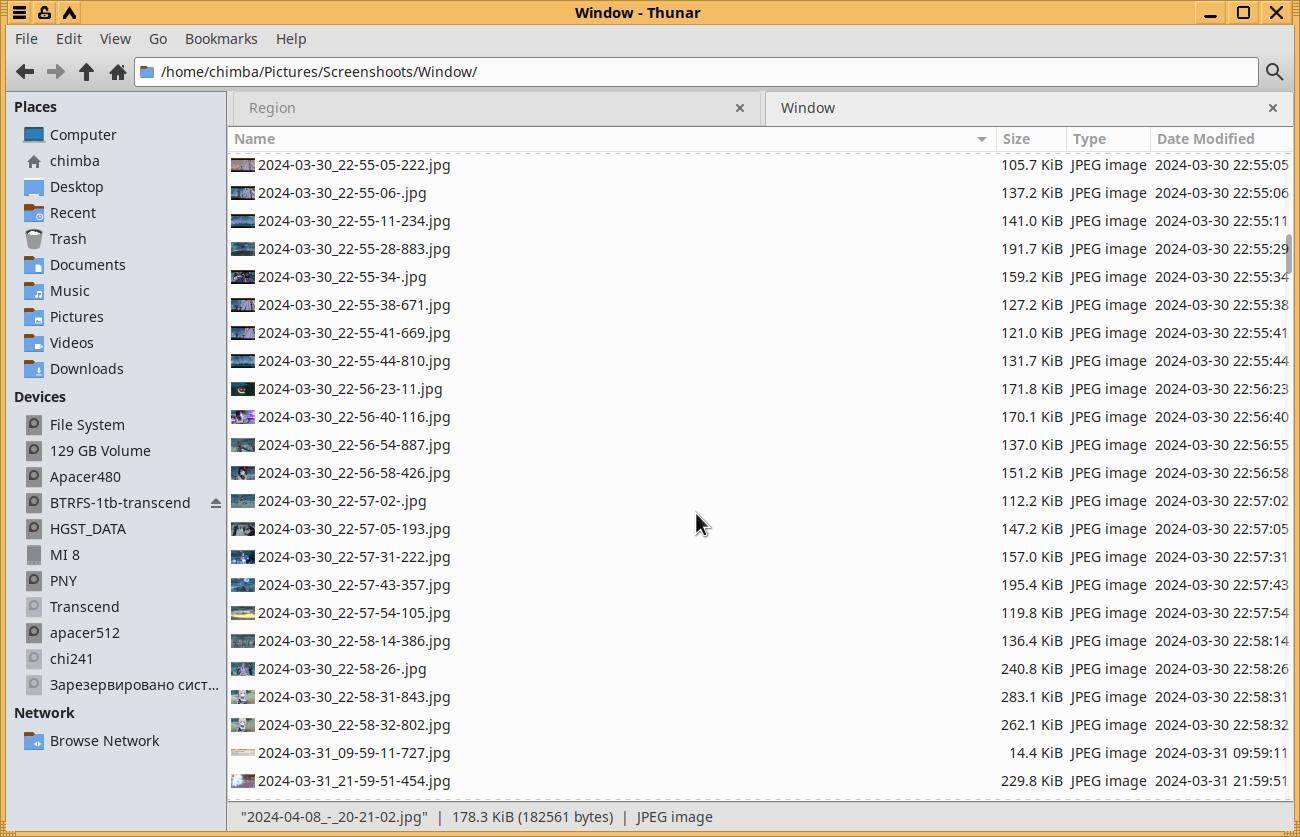Select file 2024-03-30_22-56-23-11.jpg

pos(350,389)
